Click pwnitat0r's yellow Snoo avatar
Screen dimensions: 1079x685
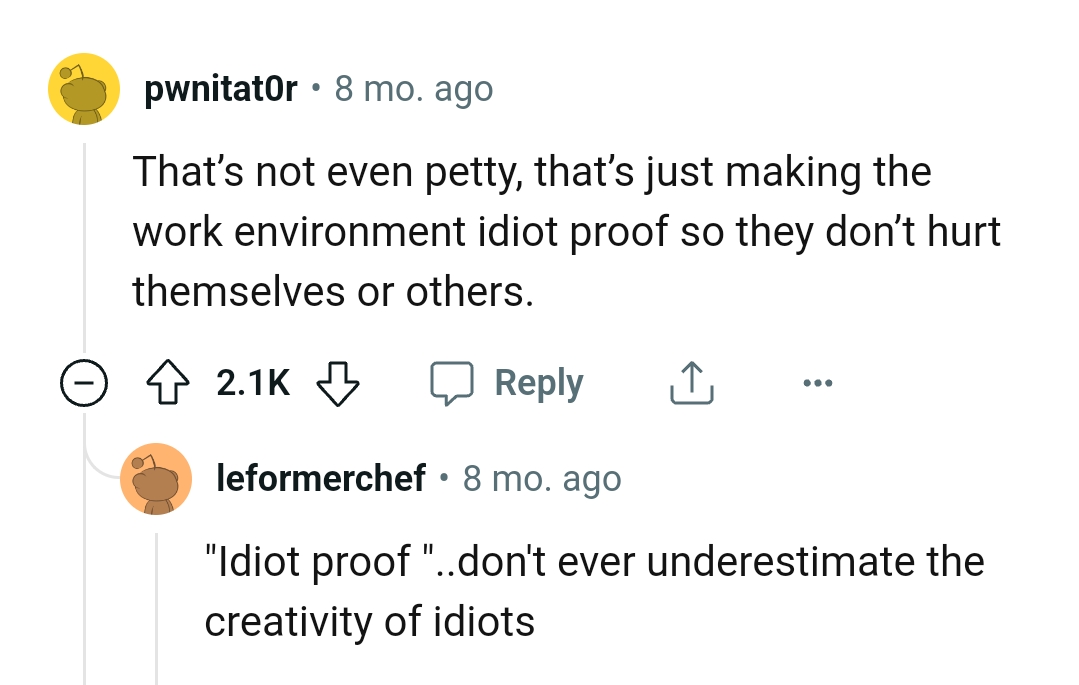tap(84, 88)
